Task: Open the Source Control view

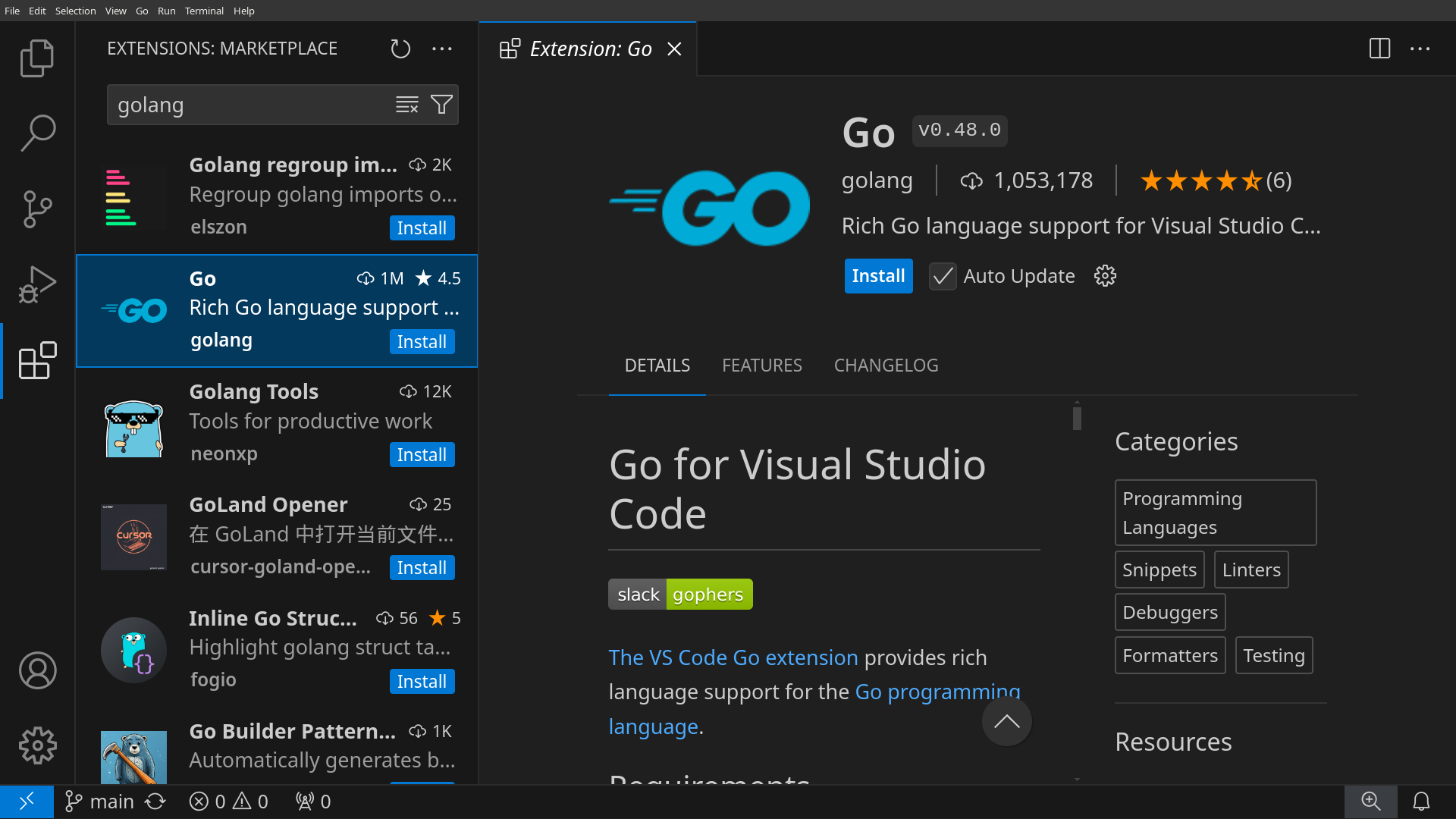Action: tap(37, 209)
